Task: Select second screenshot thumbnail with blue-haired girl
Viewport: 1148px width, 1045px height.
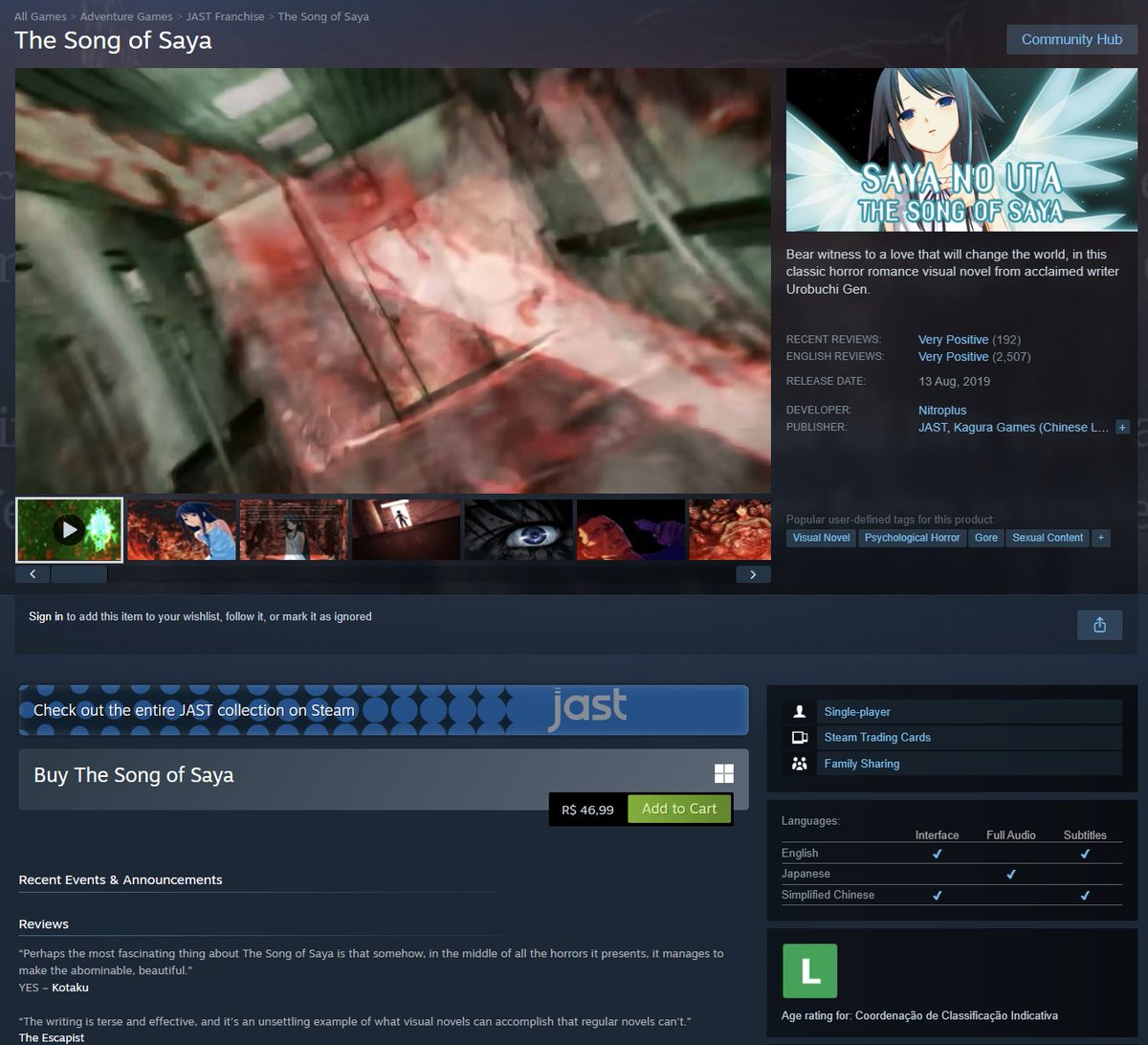Action: [182, 529]
